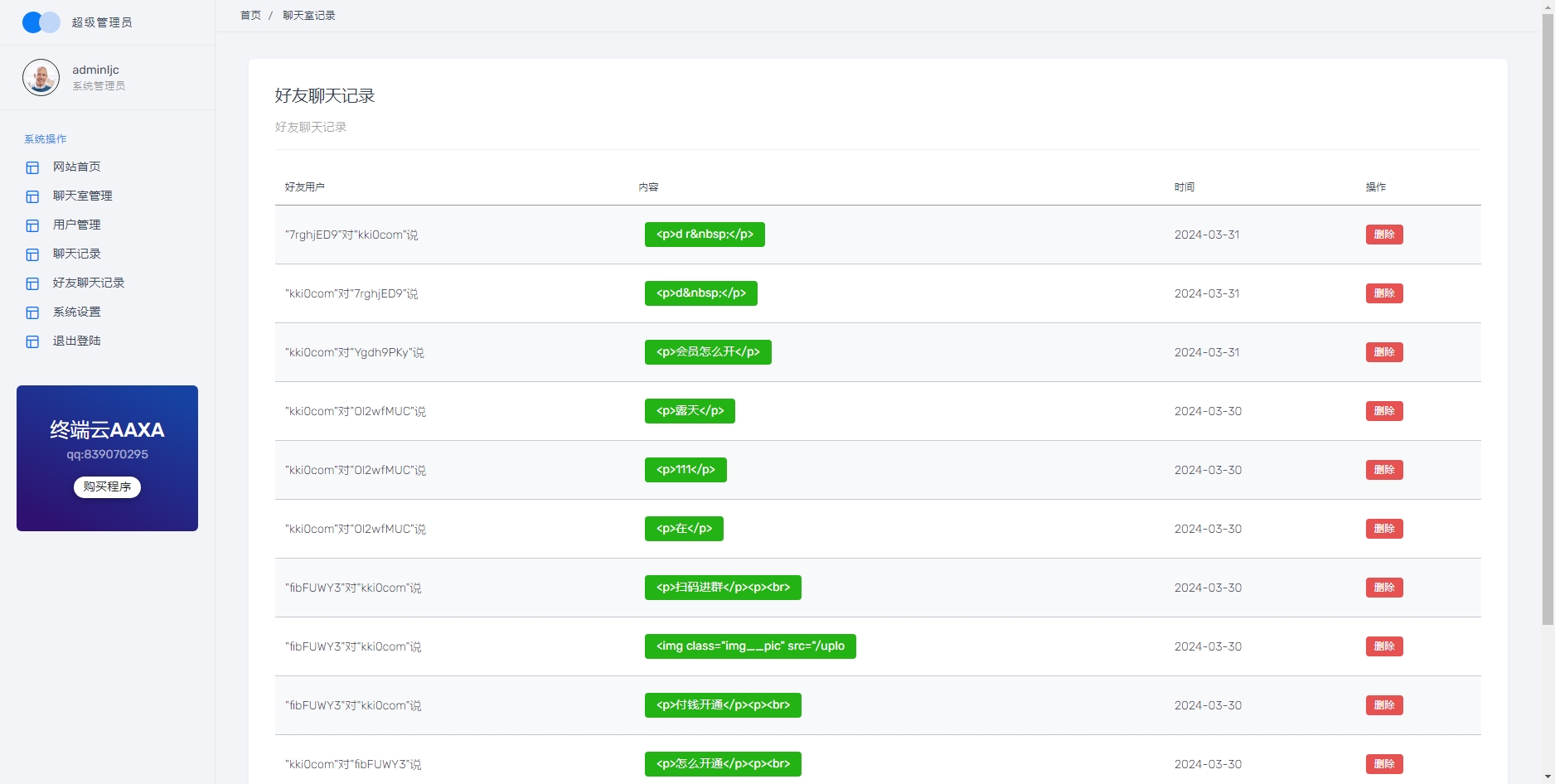Open 用户管理 in the sidebar menu

(x=76, y=225)
